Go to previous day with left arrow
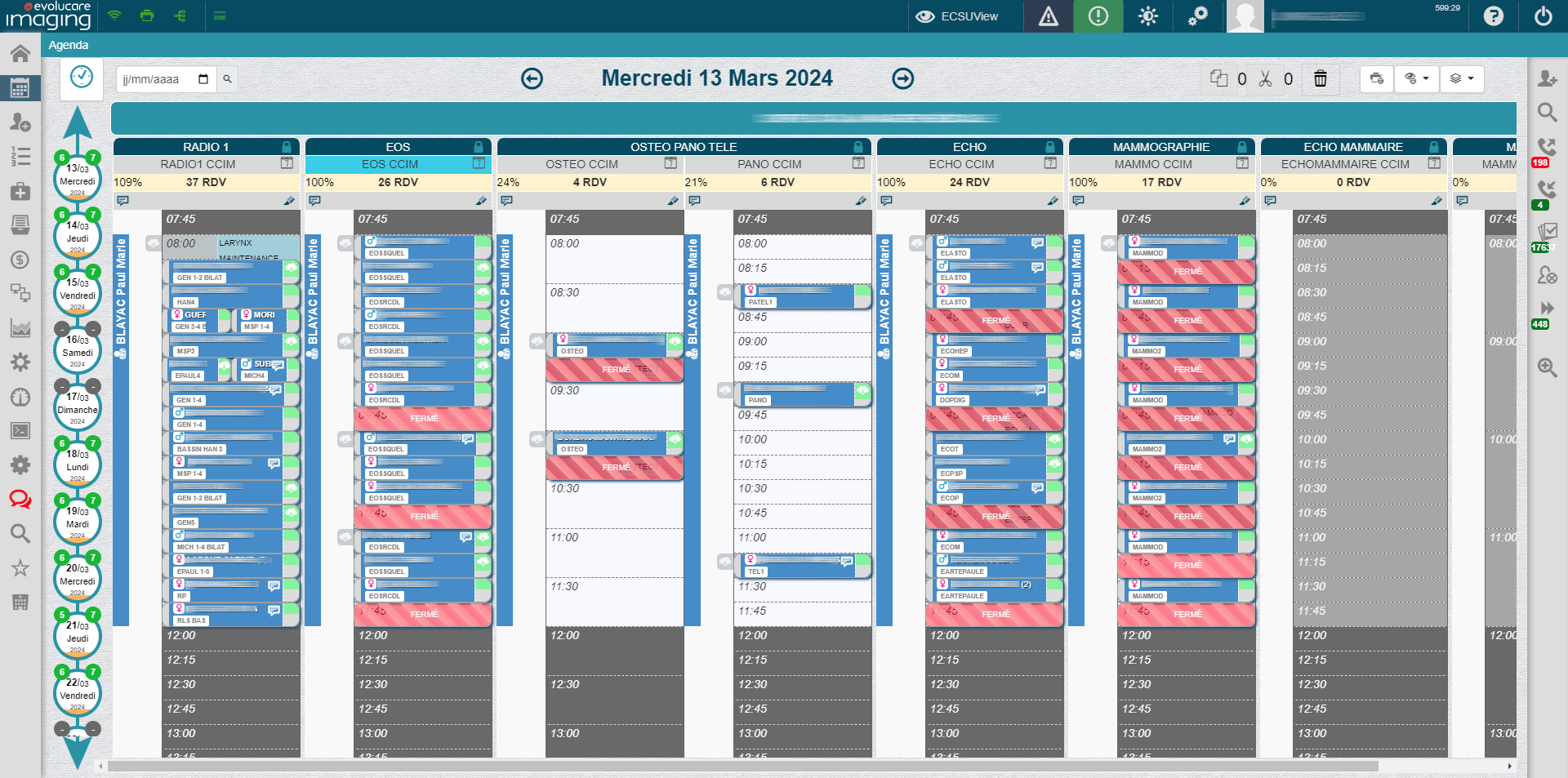 pos(532,78)
